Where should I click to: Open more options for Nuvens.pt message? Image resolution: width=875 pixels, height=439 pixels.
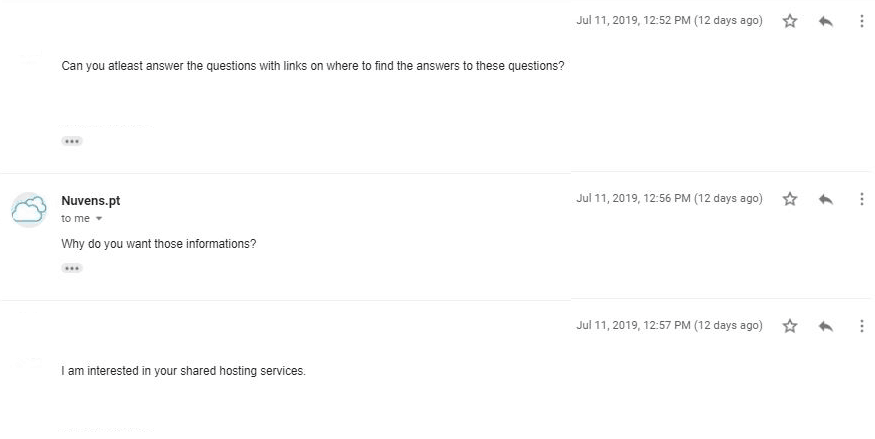click(862, 199)
